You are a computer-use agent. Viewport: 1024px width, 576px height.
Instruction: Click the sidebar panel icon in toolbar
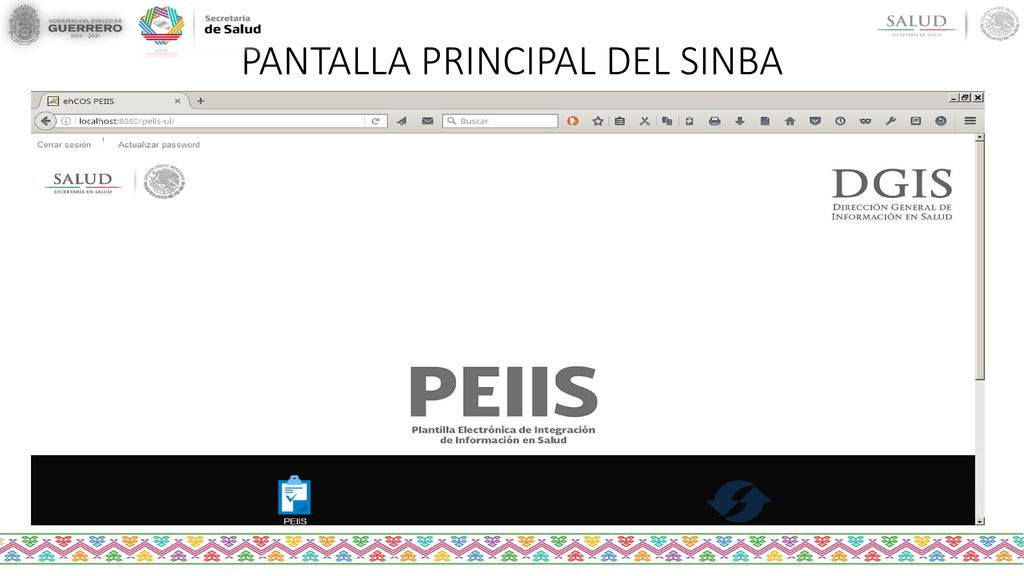[x=916, y=121]
